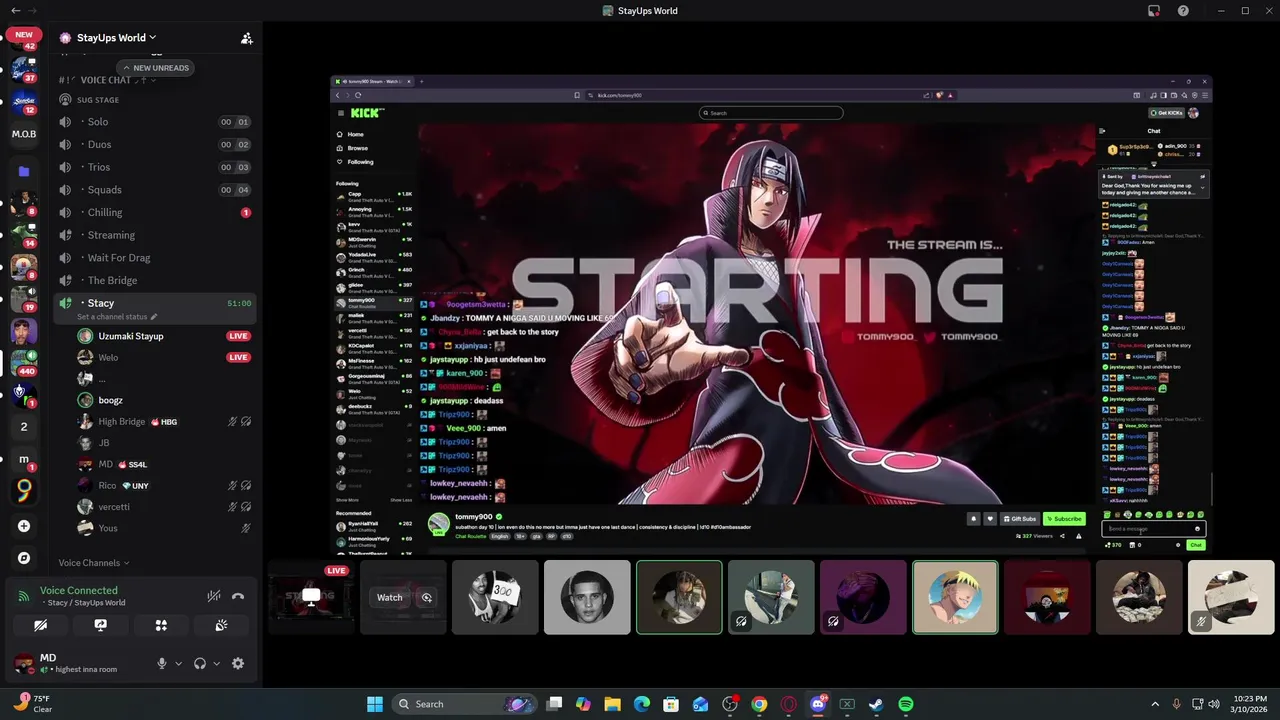Open the invite people icon beside StayUps World
The image size is (1280, 720).
point(246,38)
